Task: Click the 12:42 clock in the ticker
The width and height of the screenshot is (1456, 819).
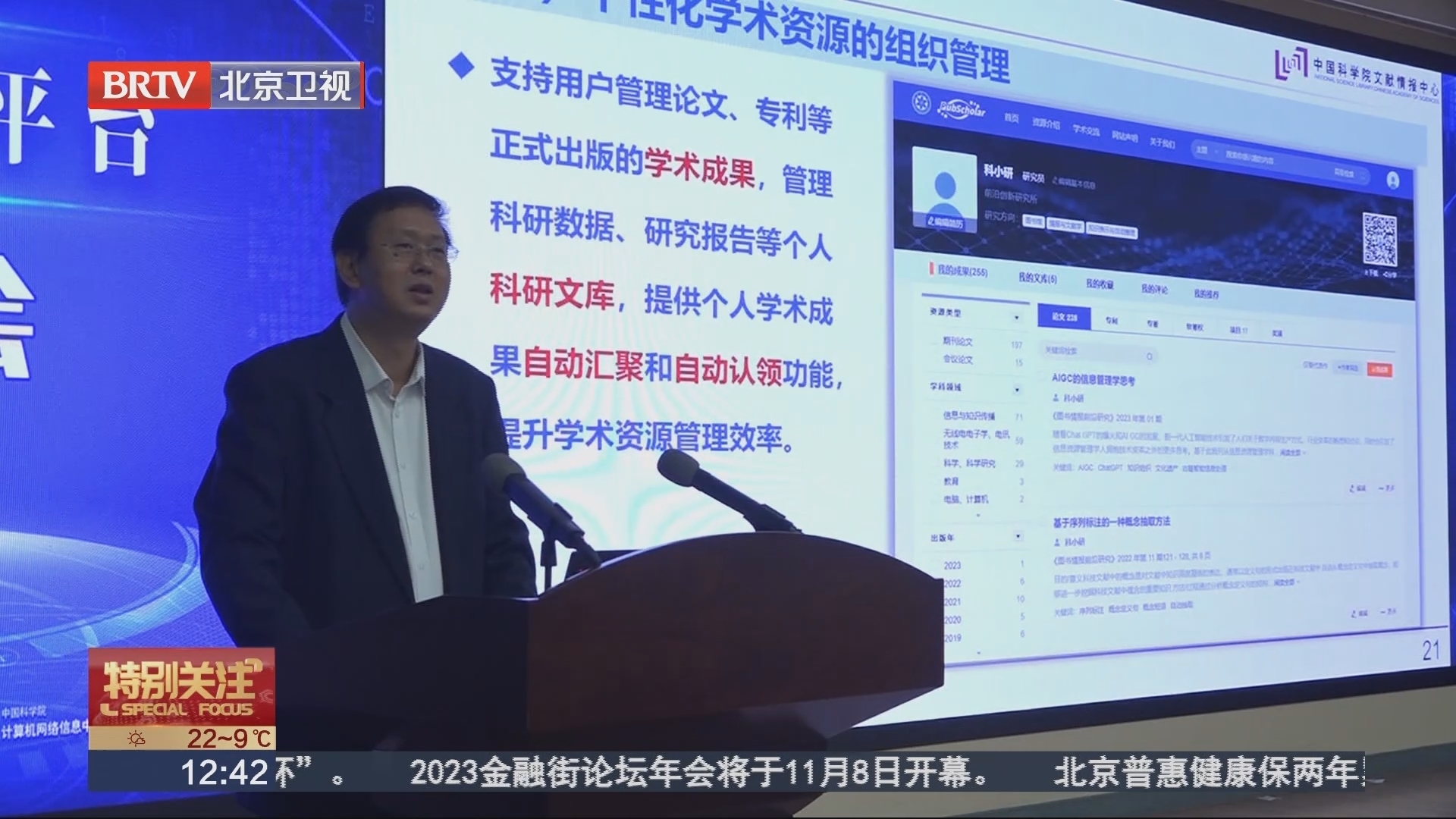Action: (224, 773)
